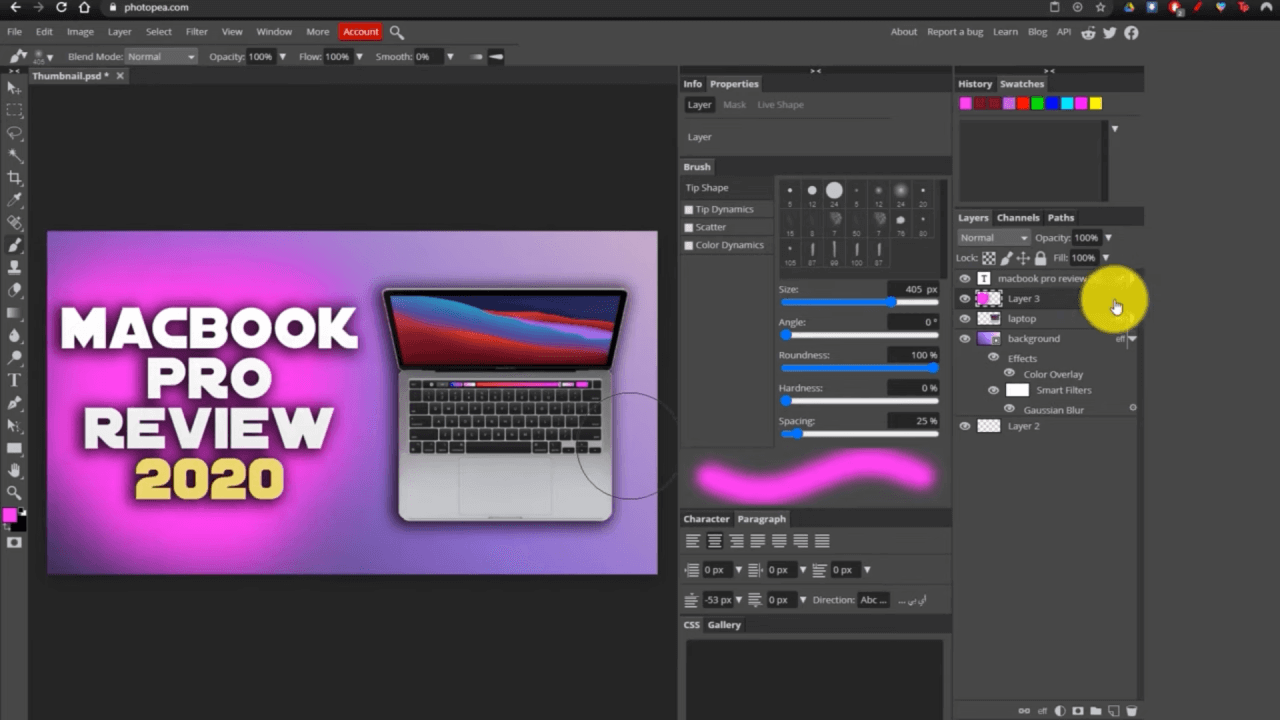Hide the laptop layer
Image resolution: width=1280 pixels, height=720 pixels.
[965, 318]
